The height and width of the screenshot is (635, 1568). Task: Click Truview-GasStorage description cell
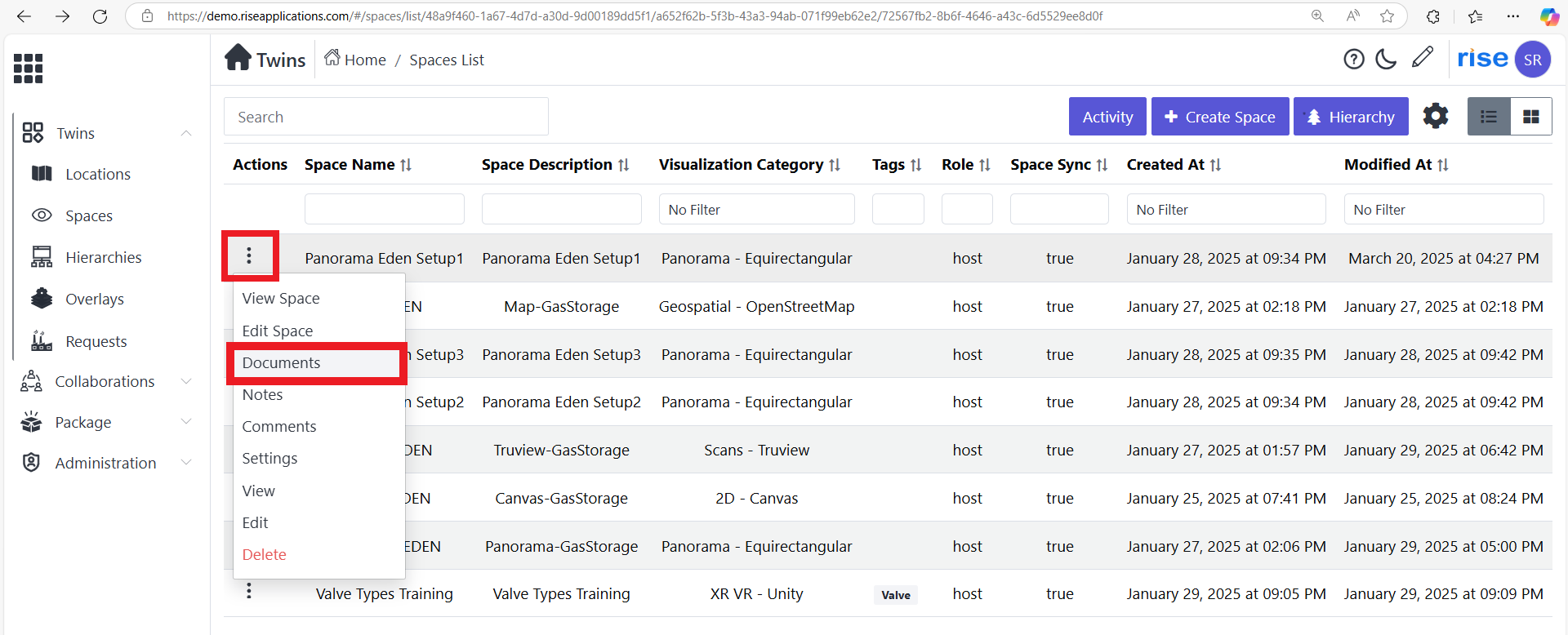click(x=562, y=450)
